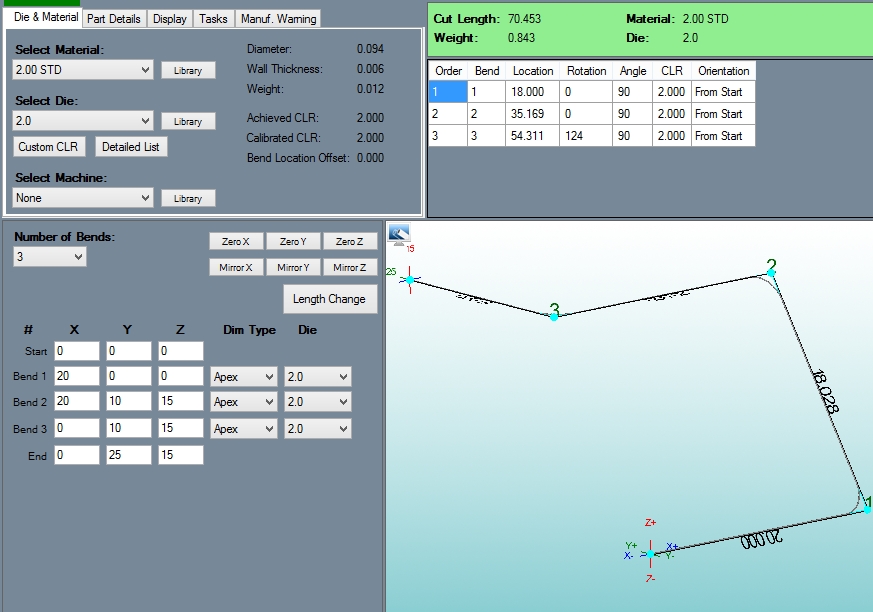Click Location cell 54.311
873x612 pixels.
pyautogui.click(x=532, y=136)
